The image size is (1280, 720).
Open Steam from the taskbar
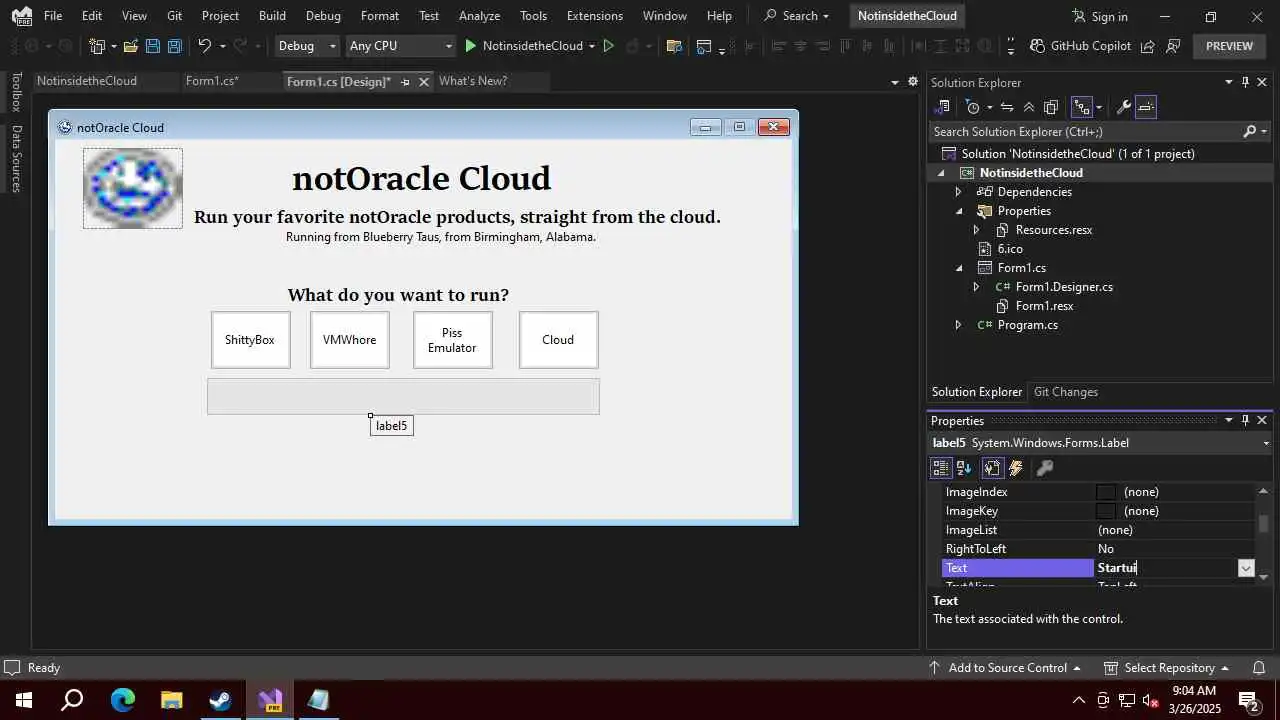[x=221, y=700]
